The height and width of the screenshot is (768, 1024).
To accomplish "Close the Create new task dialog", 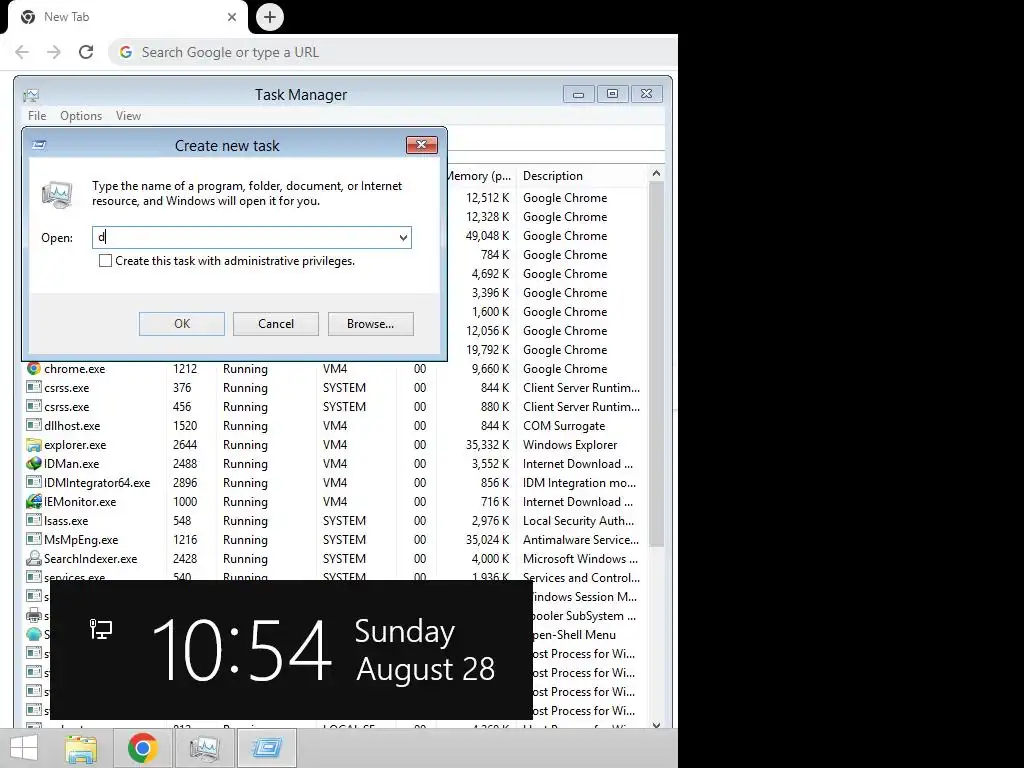I will [x=421, y=144].
